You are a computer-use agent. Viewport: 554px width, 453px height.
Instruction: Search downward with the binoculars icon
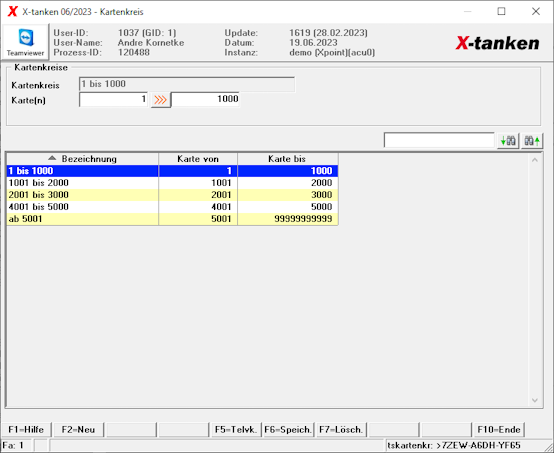(x=508, y=141)
